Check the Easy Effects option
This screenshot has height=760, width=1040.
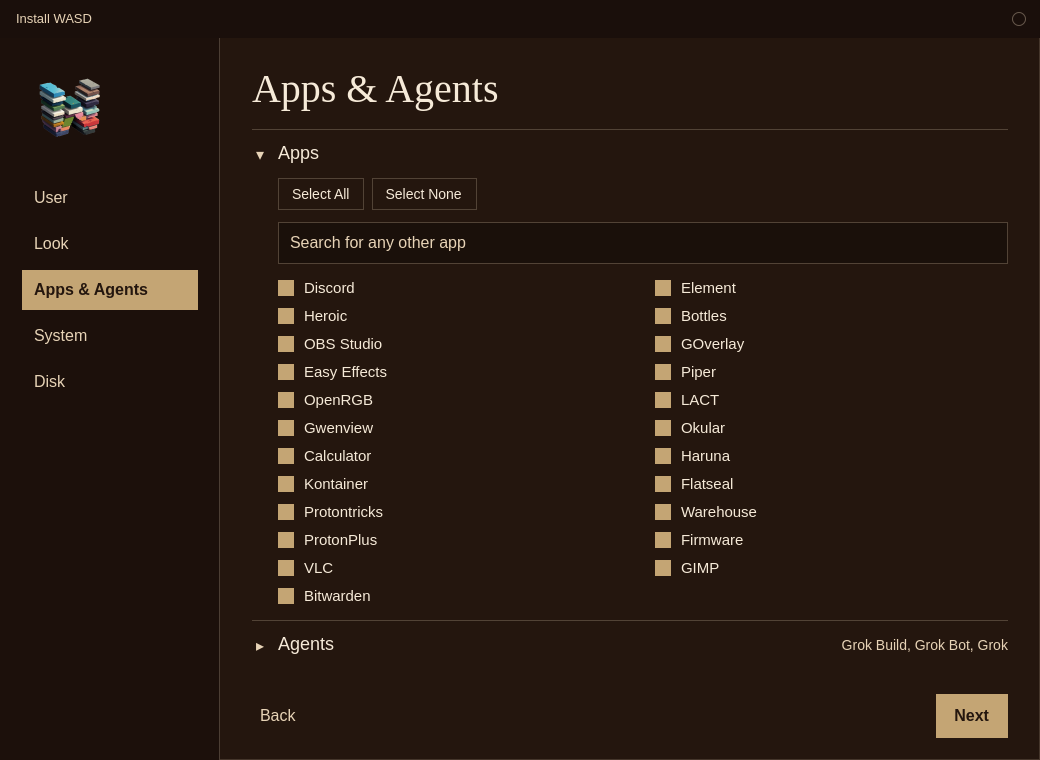point(286,372)
